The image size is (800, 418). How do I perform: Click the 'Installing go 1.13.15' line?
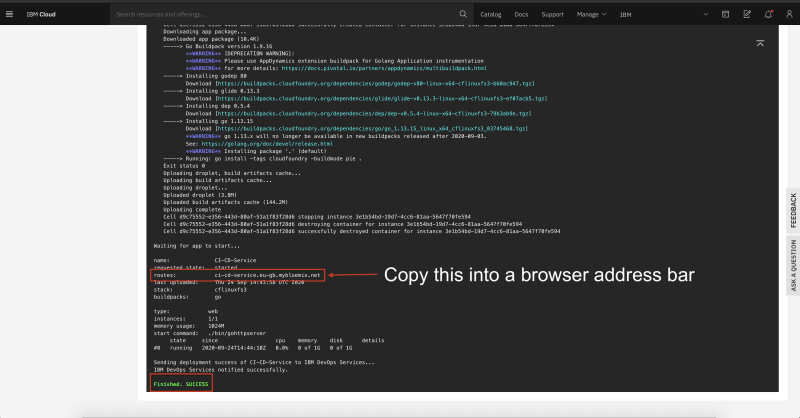click(208, 121)
